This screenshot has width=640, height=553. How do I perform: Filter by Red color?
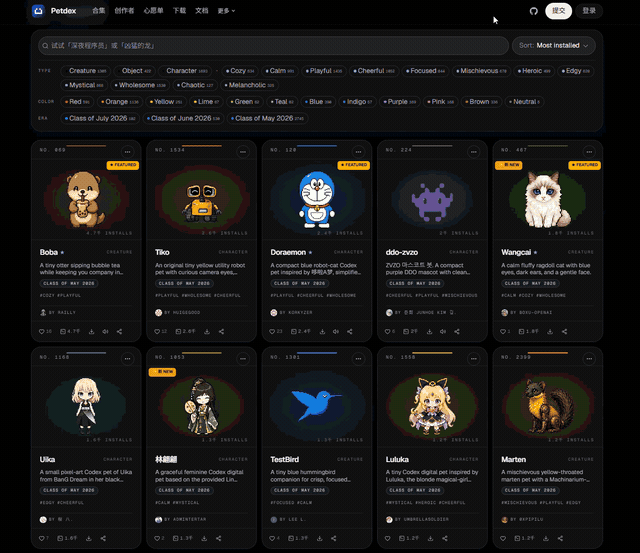point(77,102)
